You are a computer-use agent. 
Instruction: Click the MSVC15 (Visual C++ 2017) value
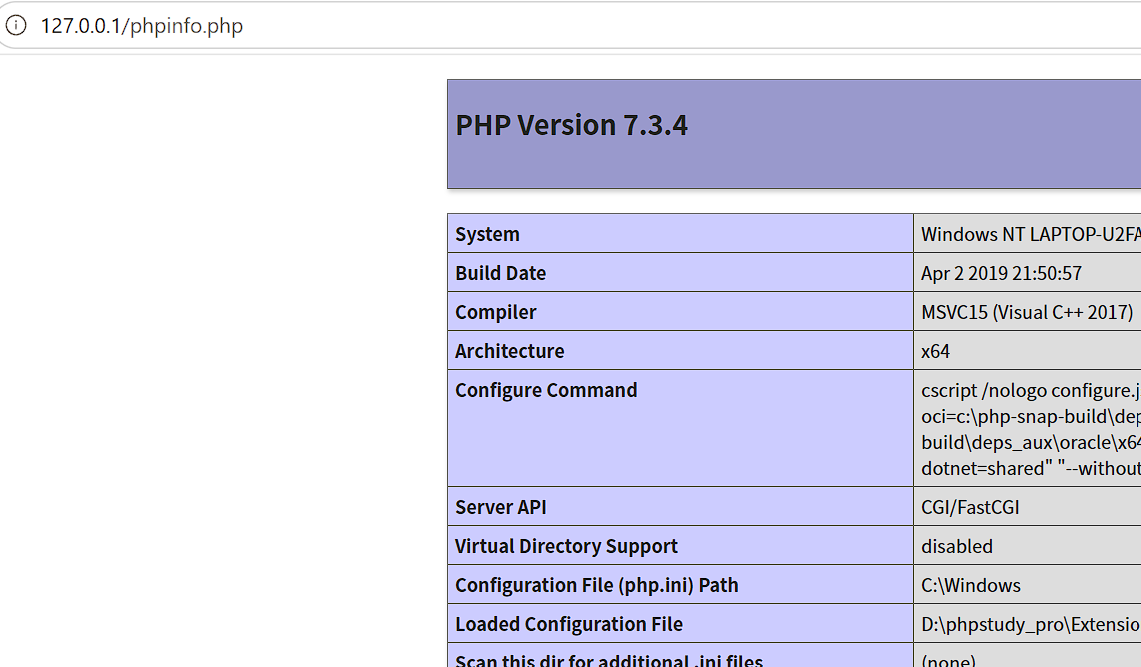tap(1027, 312)
